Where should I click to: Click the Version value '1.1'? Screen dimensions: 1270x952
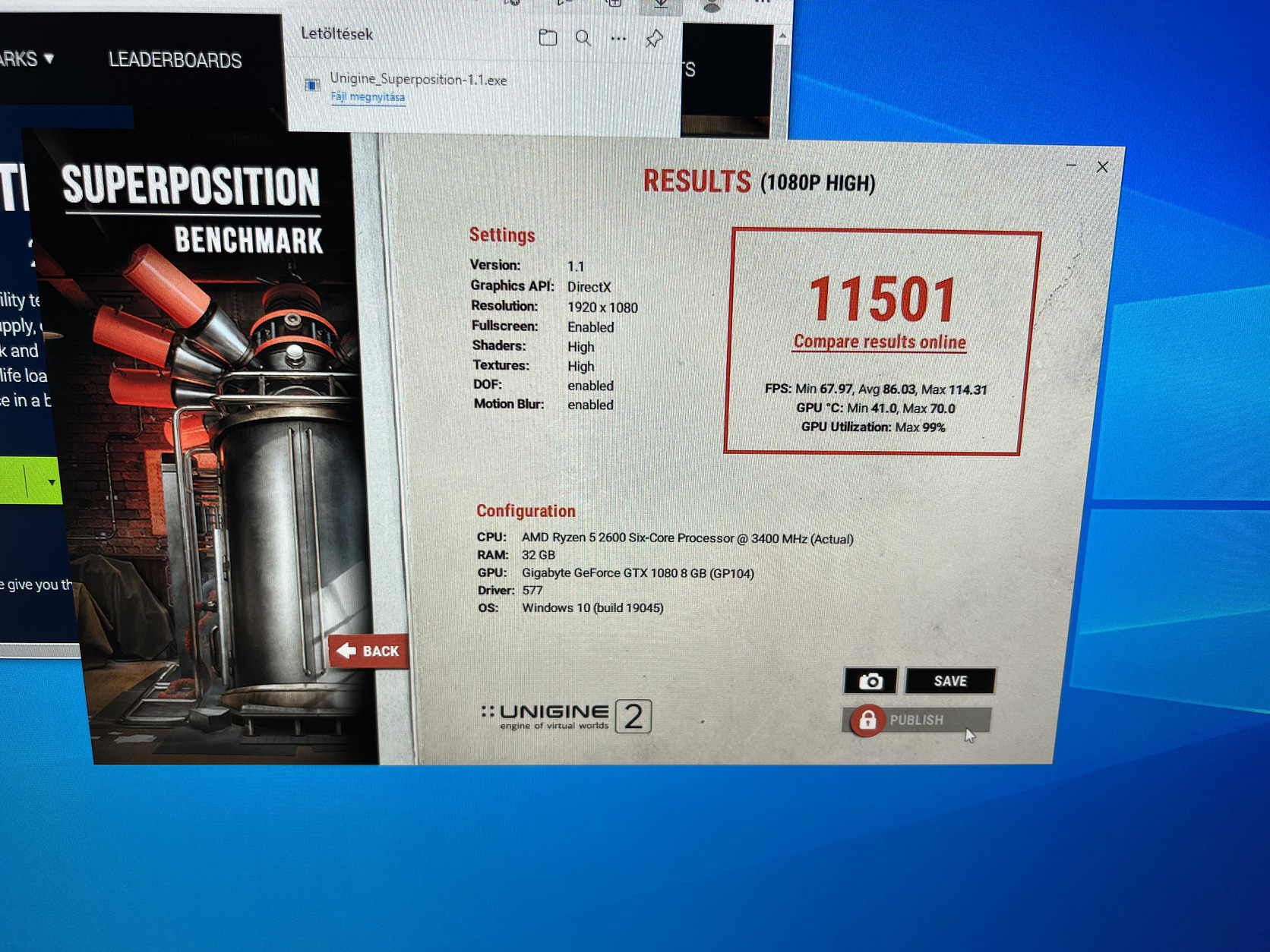coord(576,266)
